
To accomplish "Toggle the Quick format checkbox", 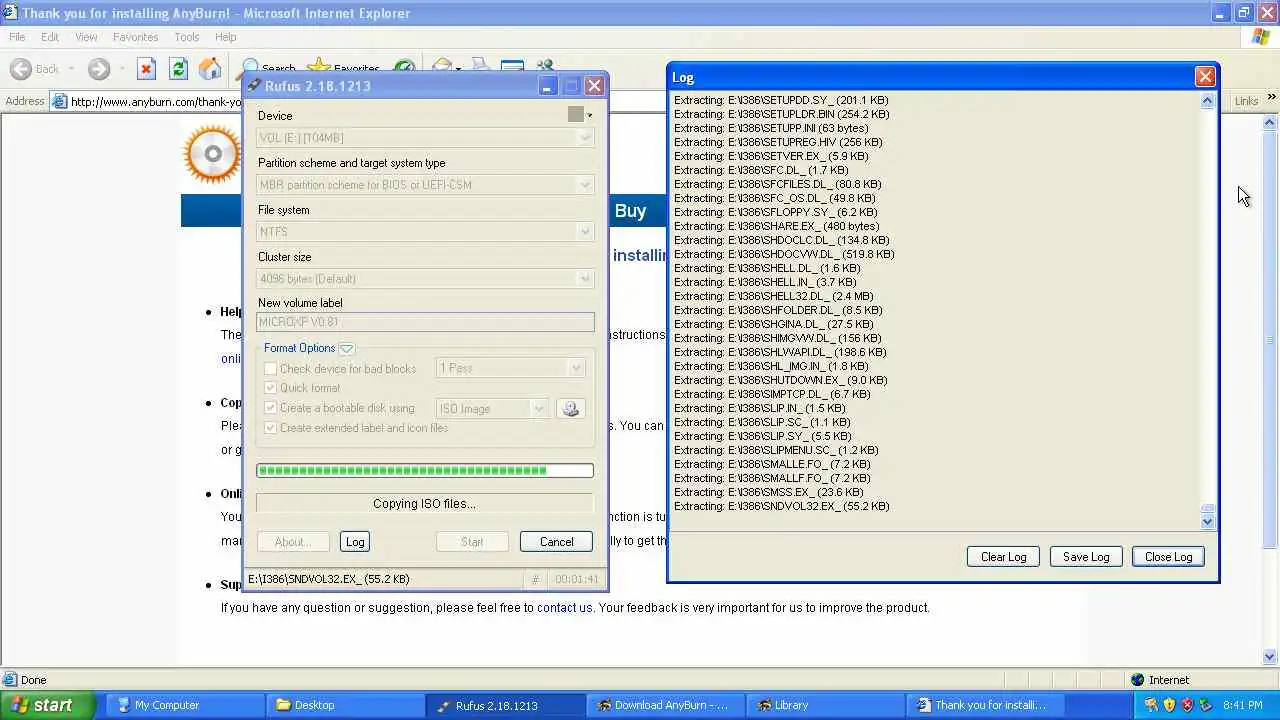I will (270, 388).
